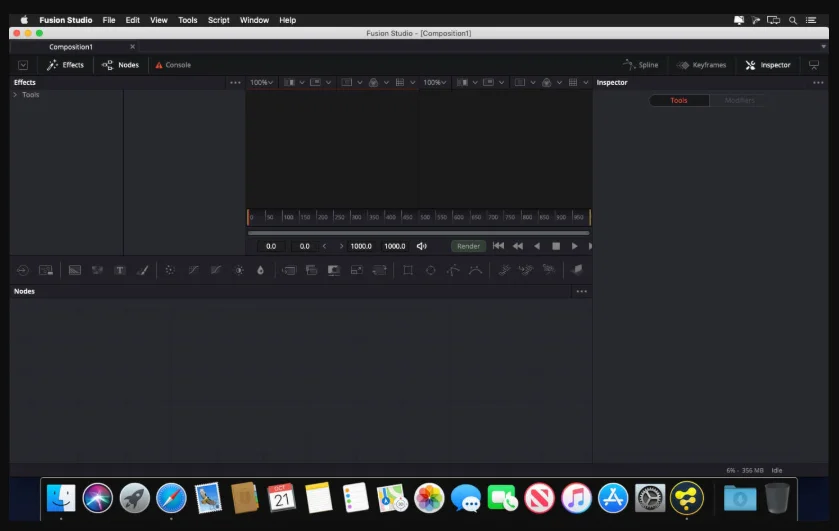The image size is (839, 531).
Task: Click the timeline range bar below the ruler
Action: (x=418, y=233)
